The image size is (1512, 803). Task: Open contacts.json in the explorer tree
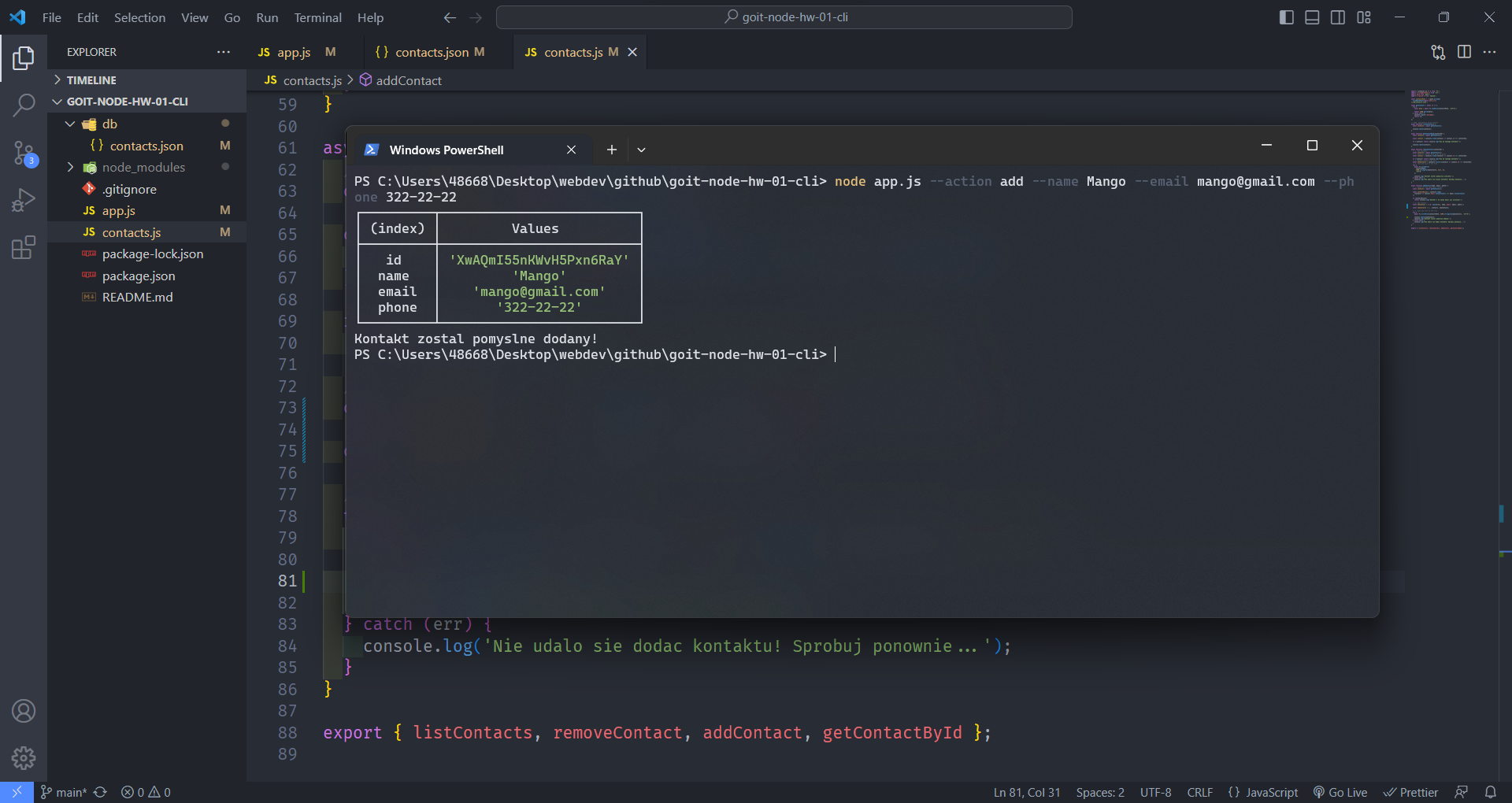146,146
